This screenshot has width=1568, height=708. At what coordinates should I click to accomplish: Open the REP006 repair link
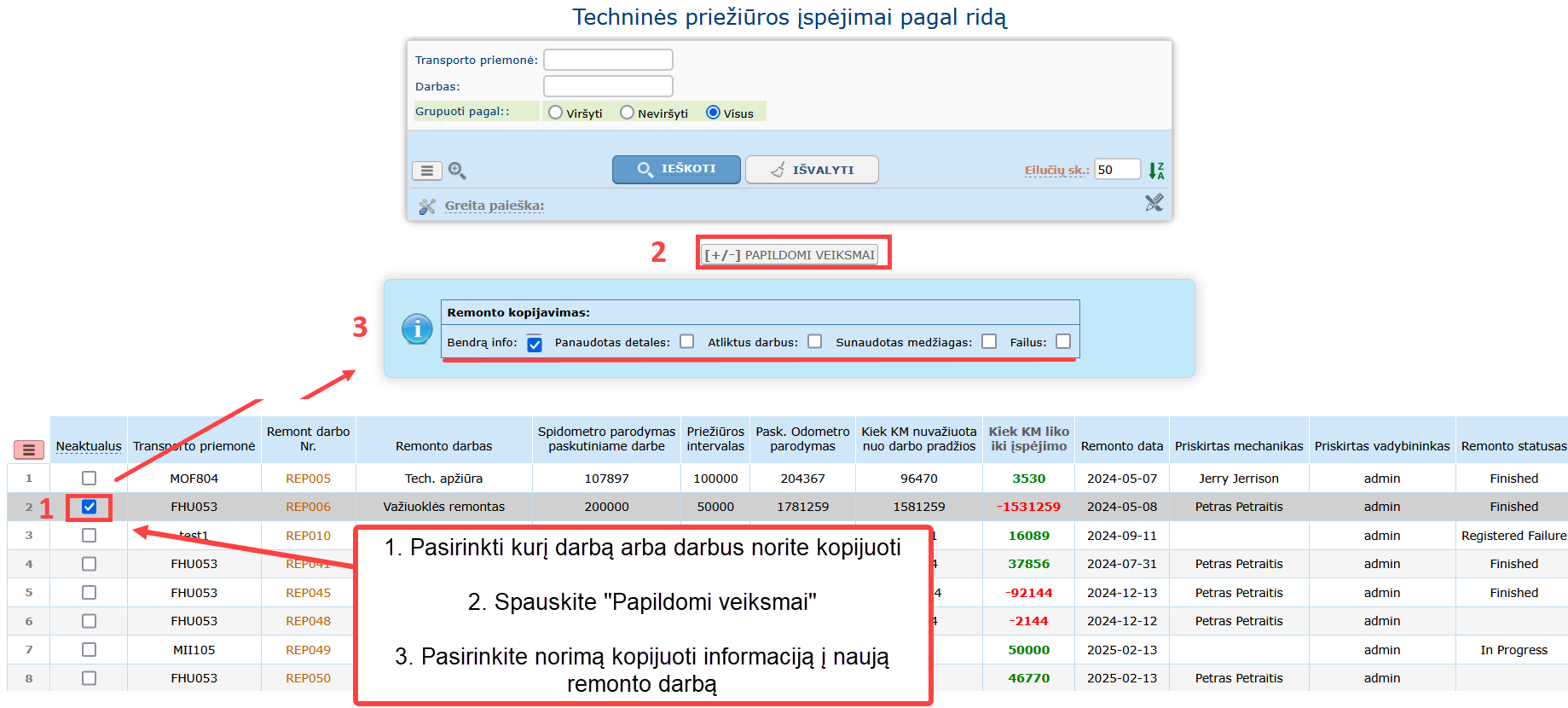pos(308,507)
